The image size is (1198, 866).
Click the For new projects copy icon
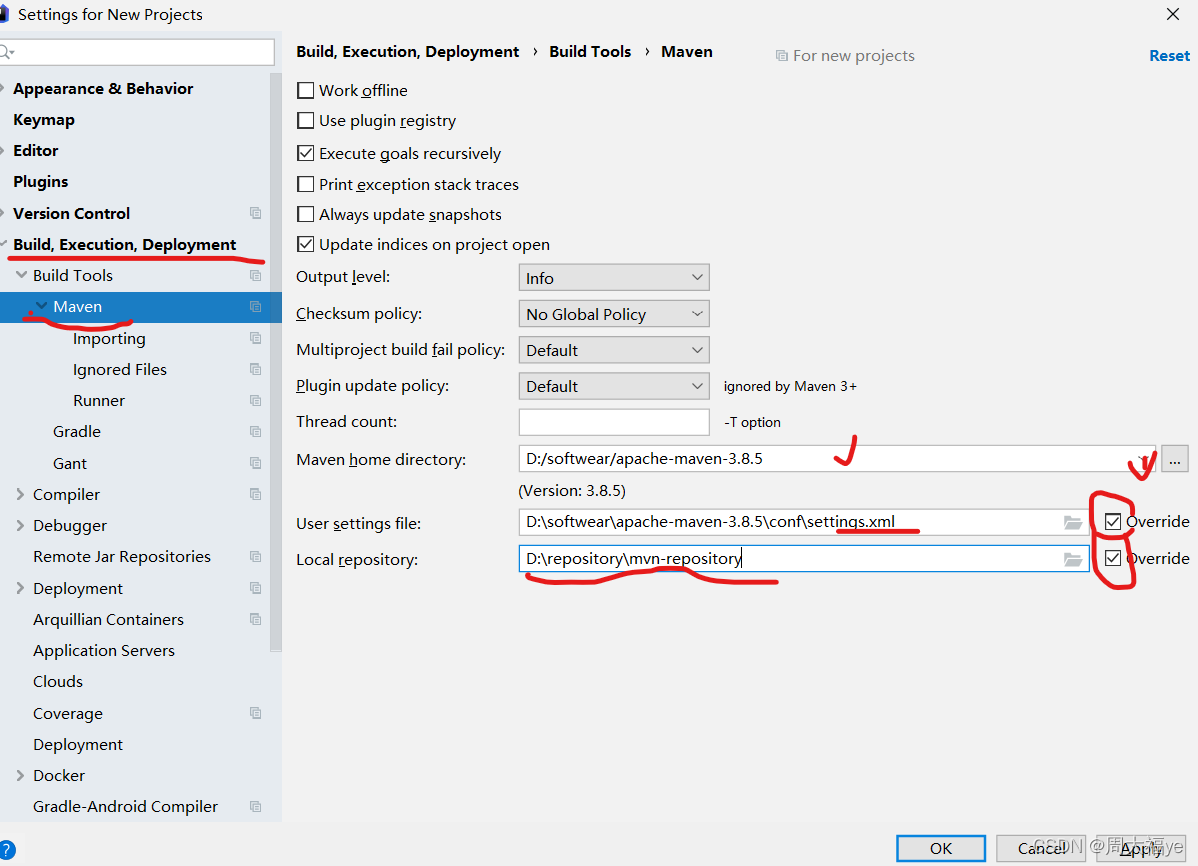tap(782, 56)
